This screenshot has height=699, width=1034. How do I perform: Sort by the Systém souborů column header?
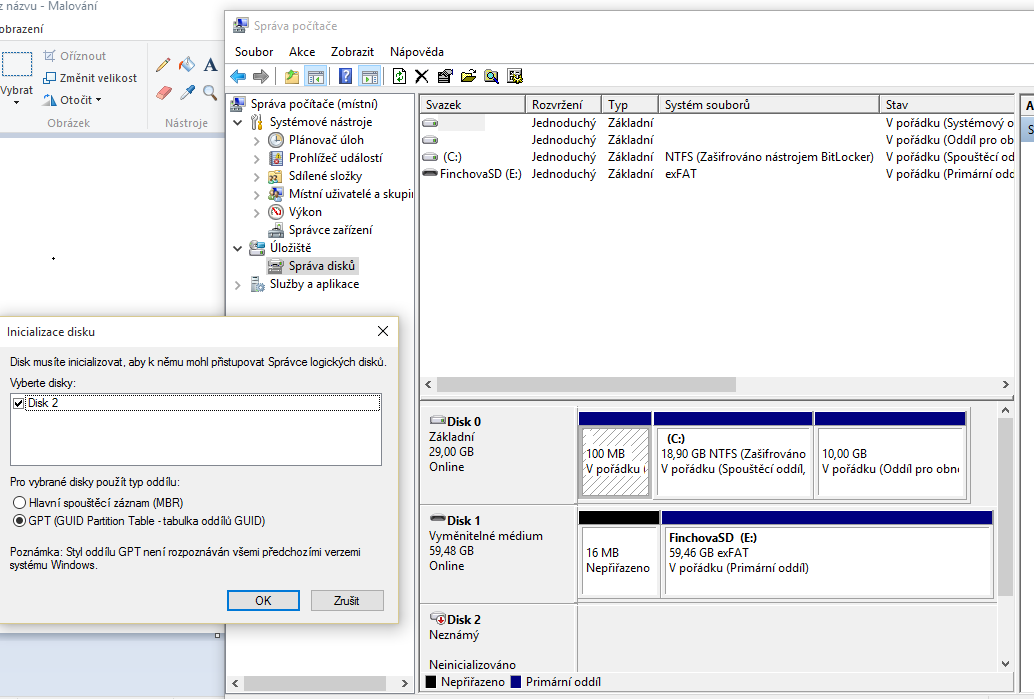(x=768, y=104)
